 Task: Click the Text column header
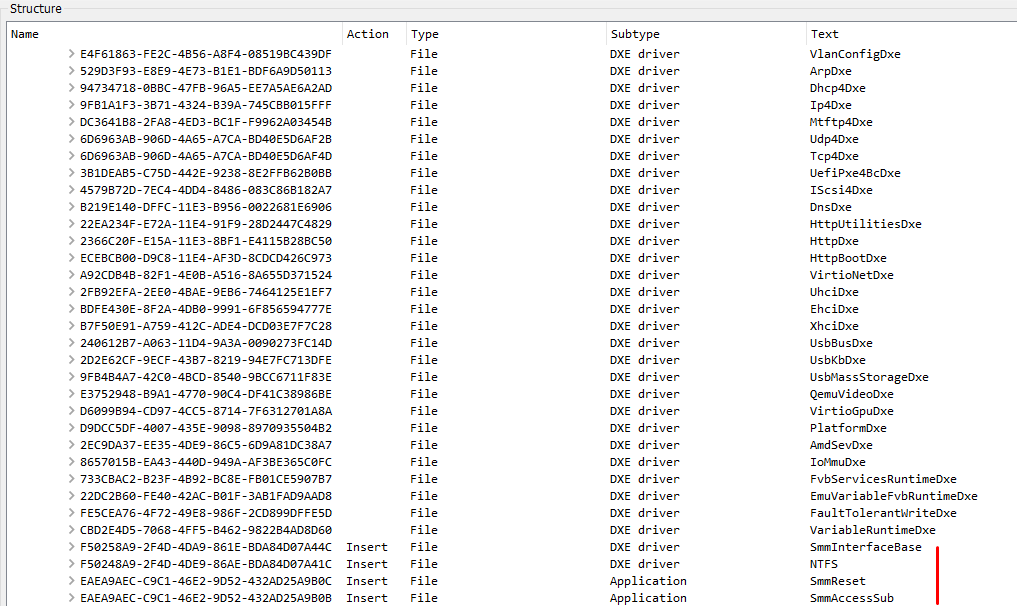coord(823,33)
